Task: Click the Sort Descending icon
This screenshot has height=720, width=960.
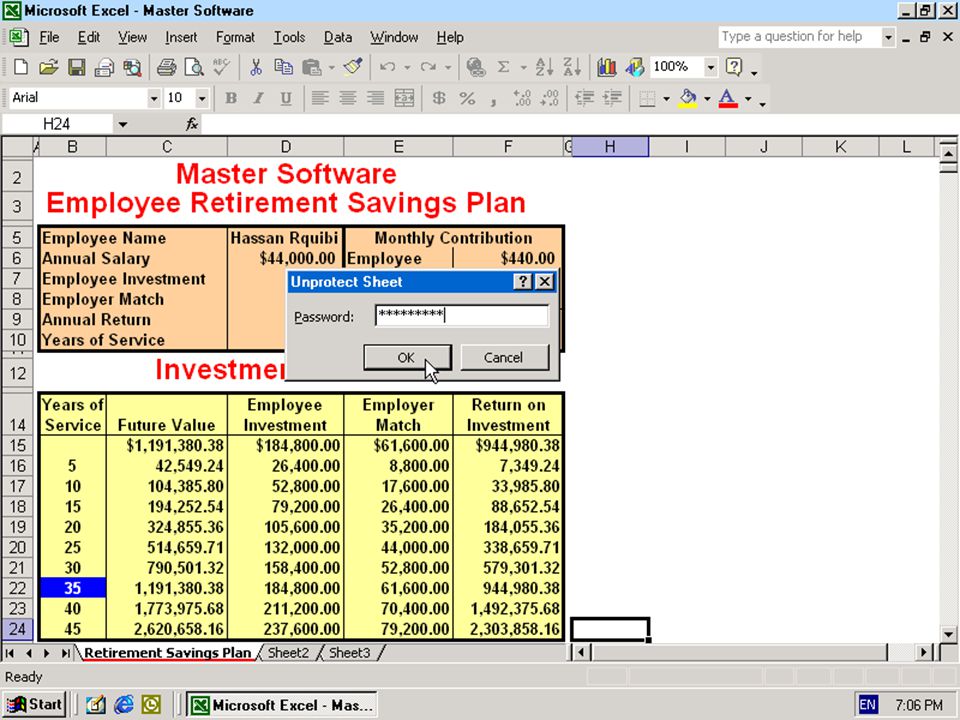Action: (x=572, y=67)
